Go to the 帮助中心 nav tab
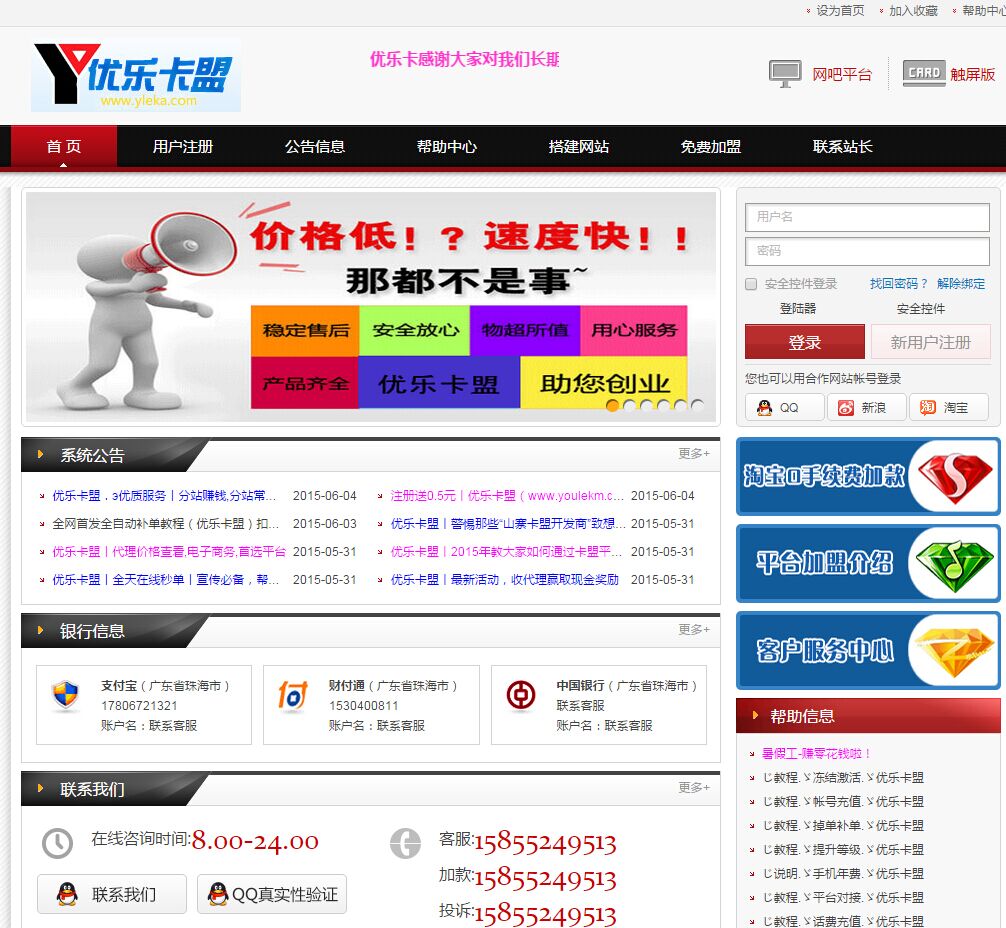The width and height of the screenshot is (1006, 928). pos(447,146)
